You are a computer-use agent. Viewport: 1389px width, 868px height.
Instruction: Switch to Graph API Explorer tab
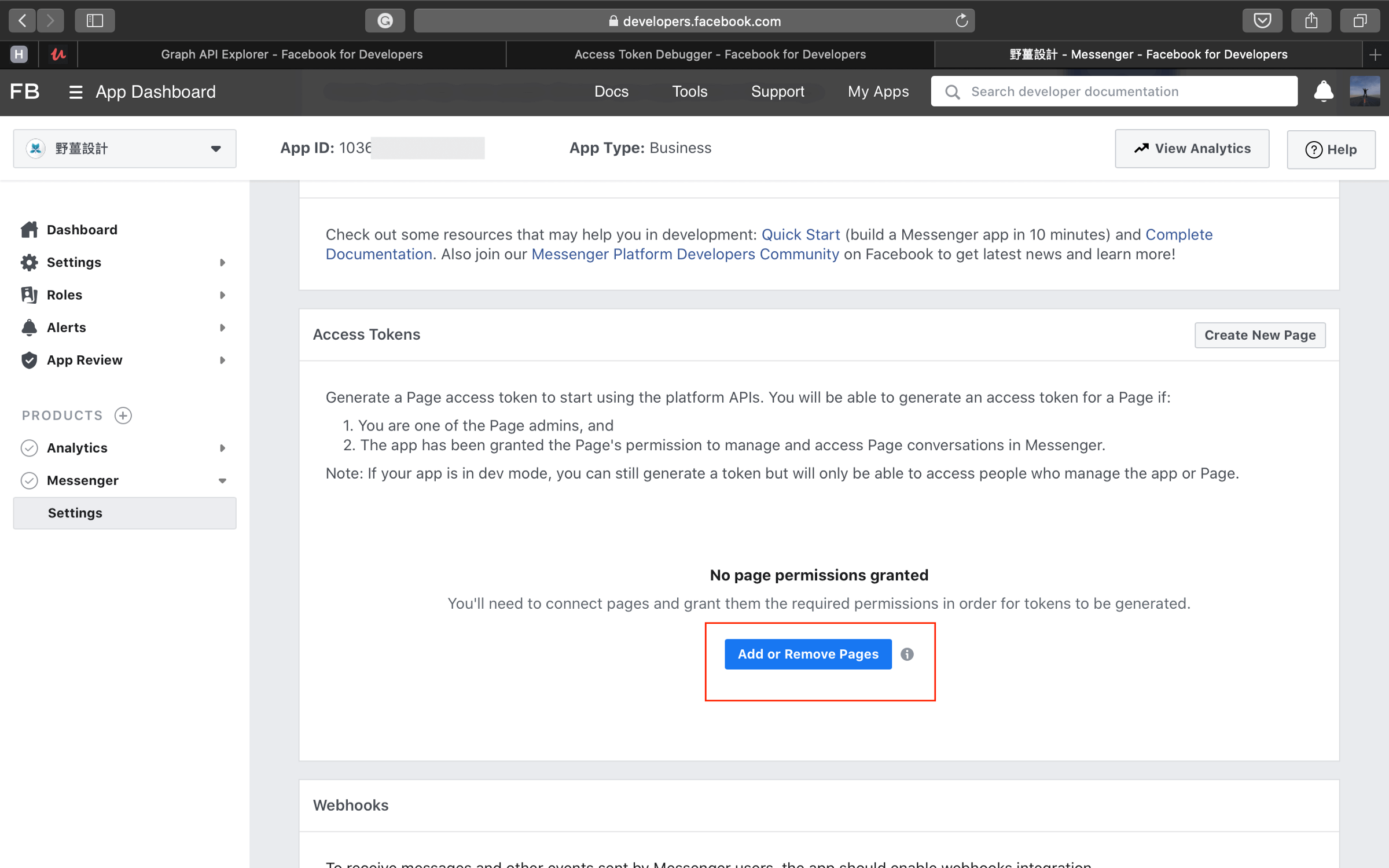tap(292, 54)
